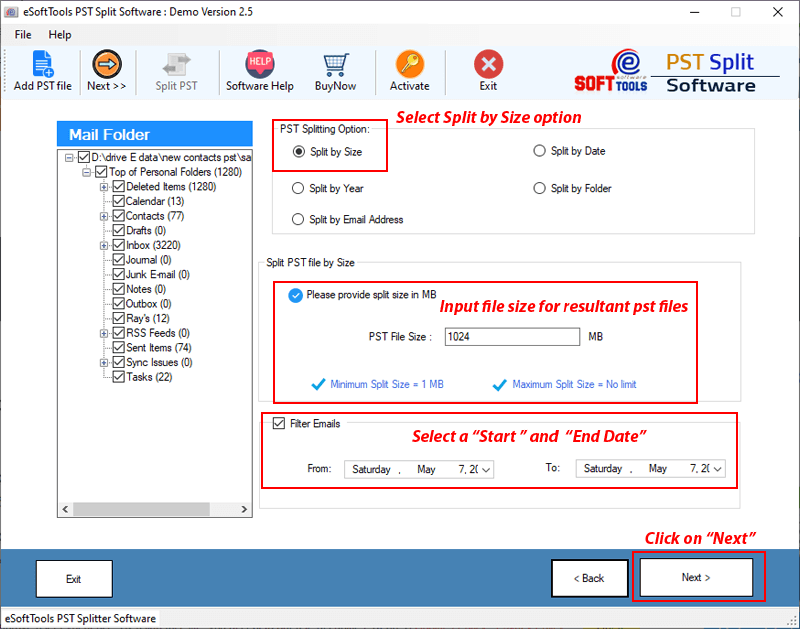This screenshot has width=800, height=629.
Task: Click the Next >> arrow toolbar icon
Action: coord(106,65)
